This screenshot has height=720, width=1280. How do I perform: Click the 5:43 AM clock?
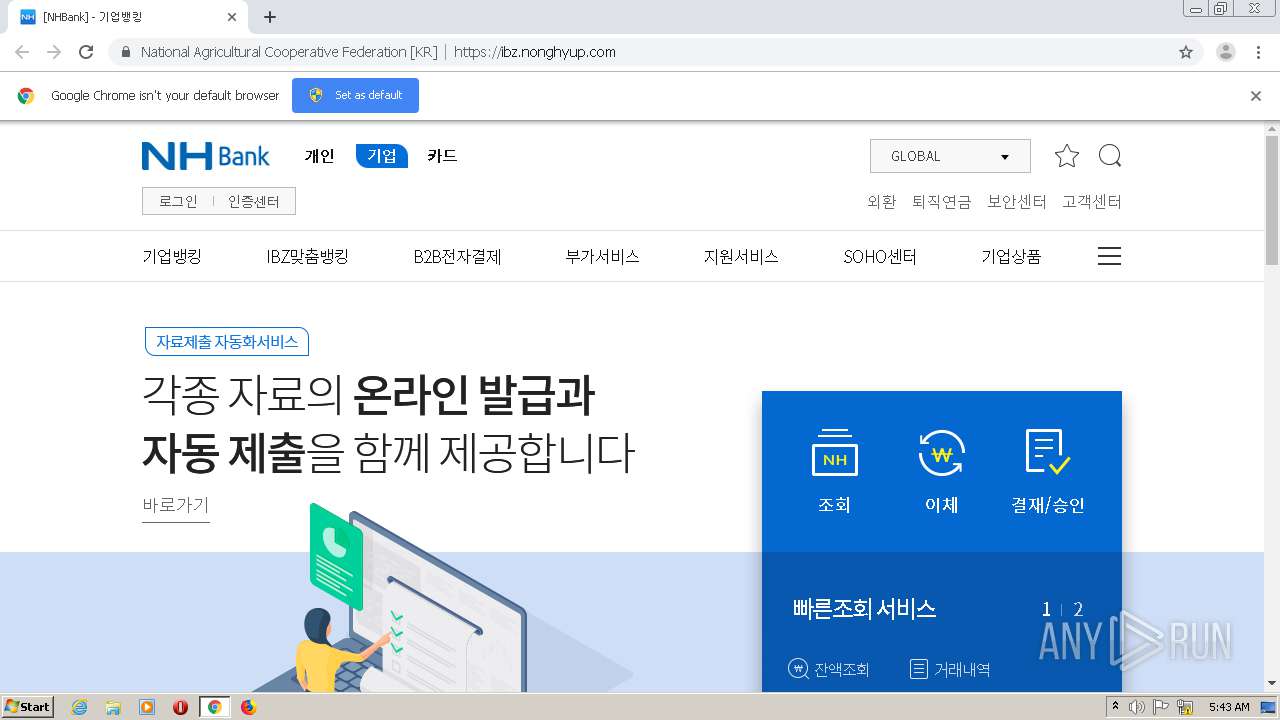tap(1229, 707)
